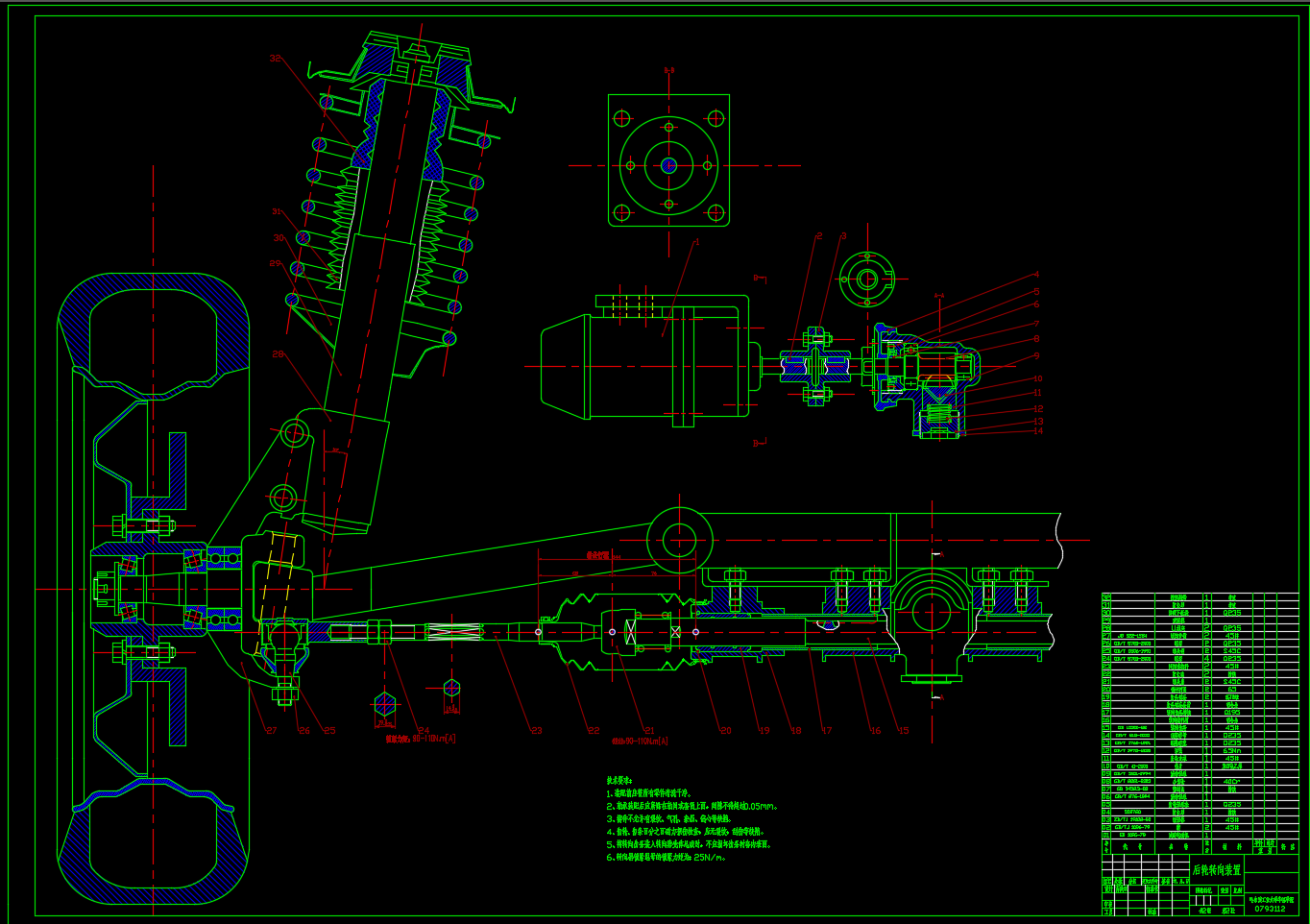
Task: Select the shaft coupling between motor and gearbox
Action: [814, 367]
